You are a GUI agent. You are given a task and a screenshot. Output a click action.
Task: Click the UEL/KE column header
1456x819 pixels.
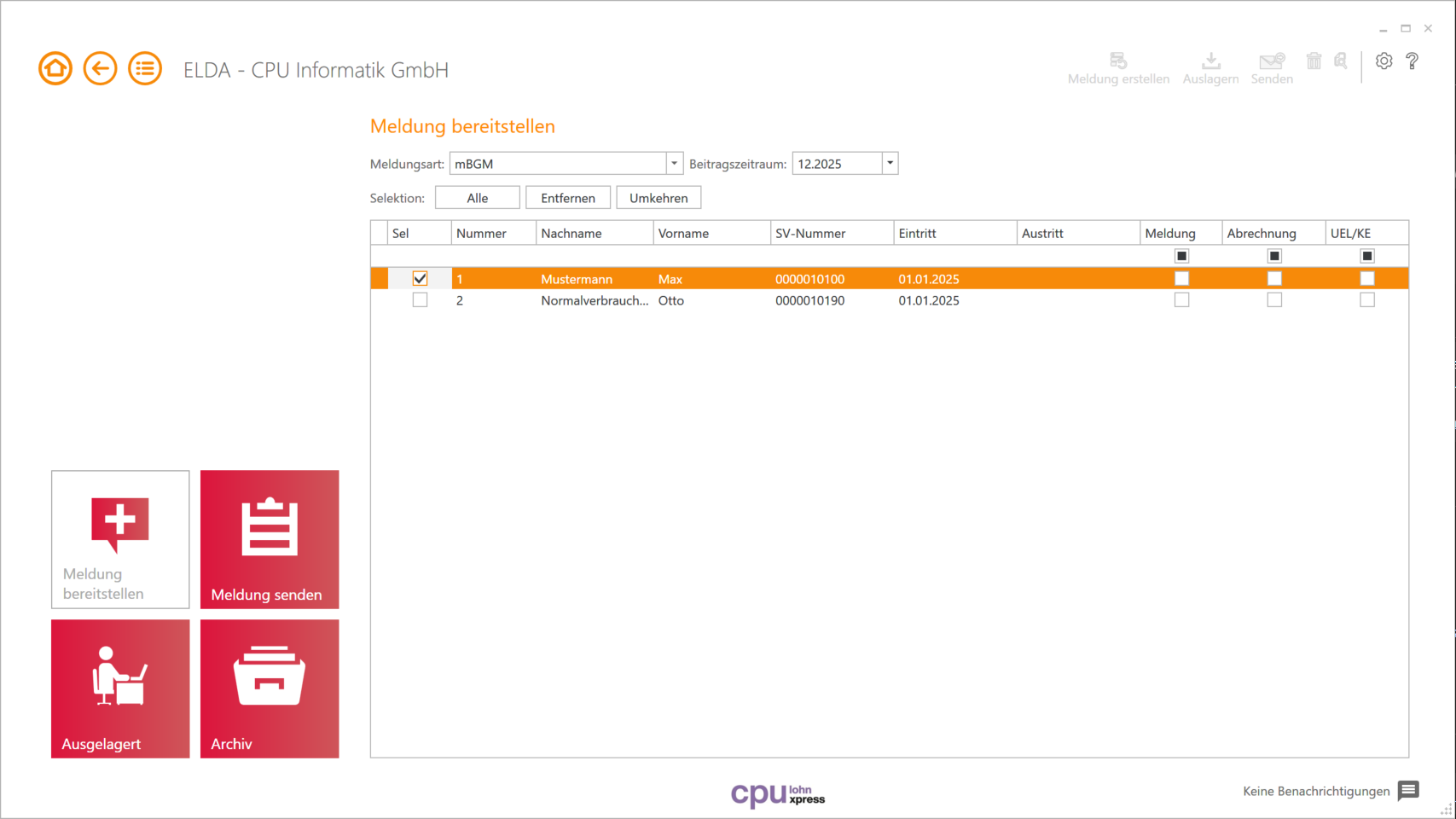(x=1366, y=233)
